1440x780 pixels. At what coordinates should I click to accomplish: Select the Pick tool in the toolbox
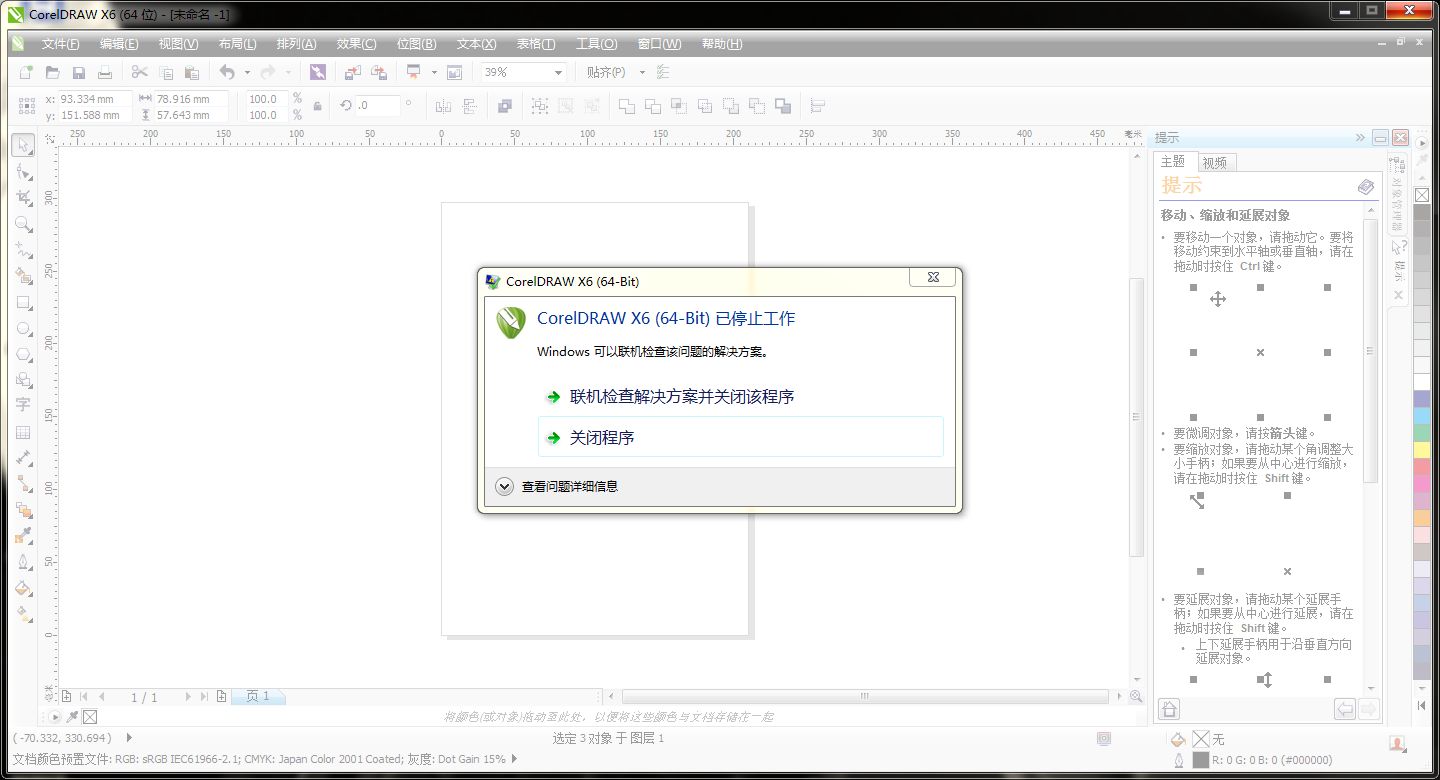coord(23,145)
